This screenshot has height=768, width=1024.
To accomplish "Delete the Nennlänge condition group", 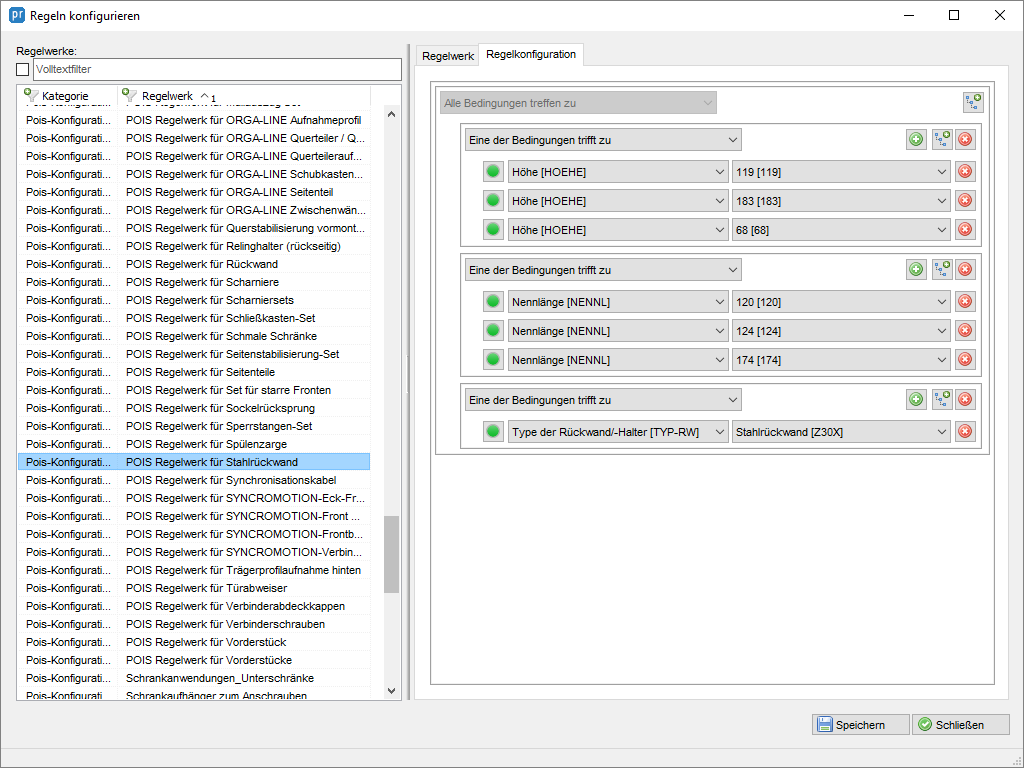I will 965,269.
